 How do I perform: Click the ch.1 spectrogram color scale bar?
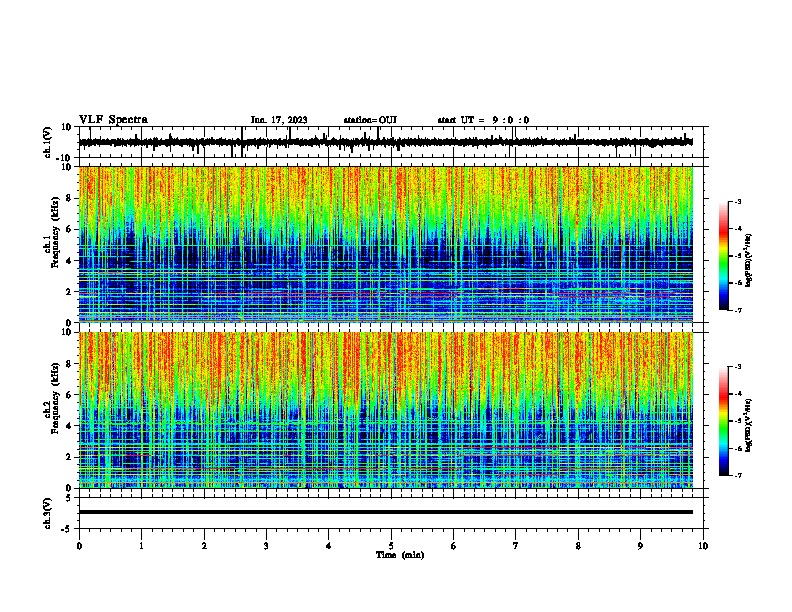pos(723,256)
